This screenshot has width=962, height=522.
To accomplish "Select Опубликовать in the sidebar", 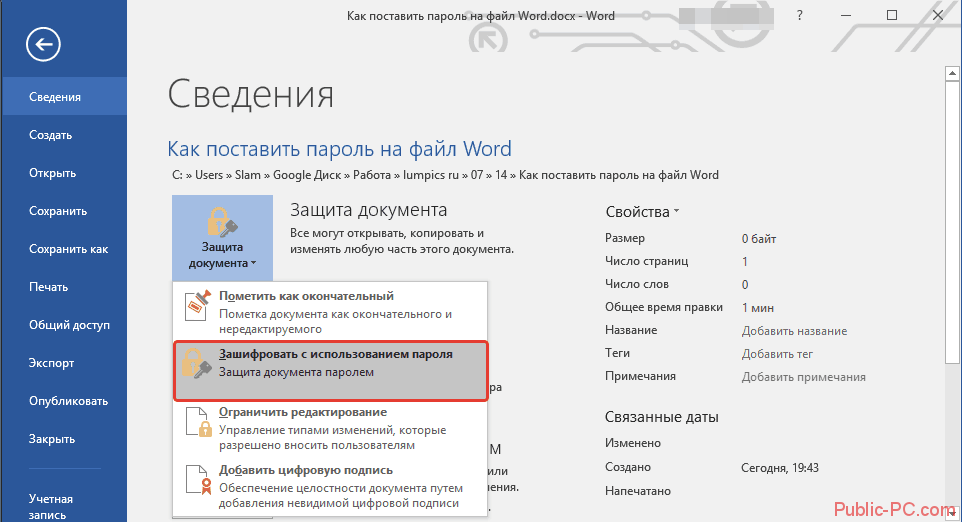I will [x=64, y=401].
